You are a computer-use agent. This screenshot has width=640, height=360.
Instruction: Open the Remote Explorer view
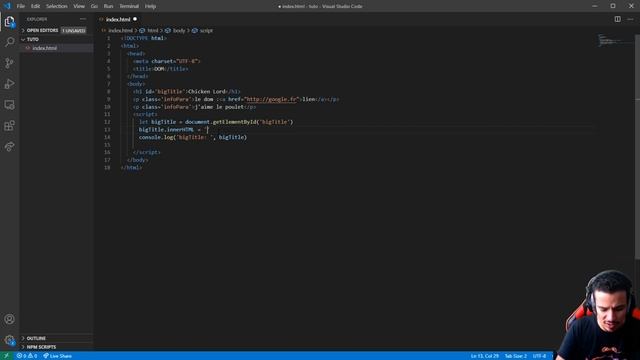(9, 104)
